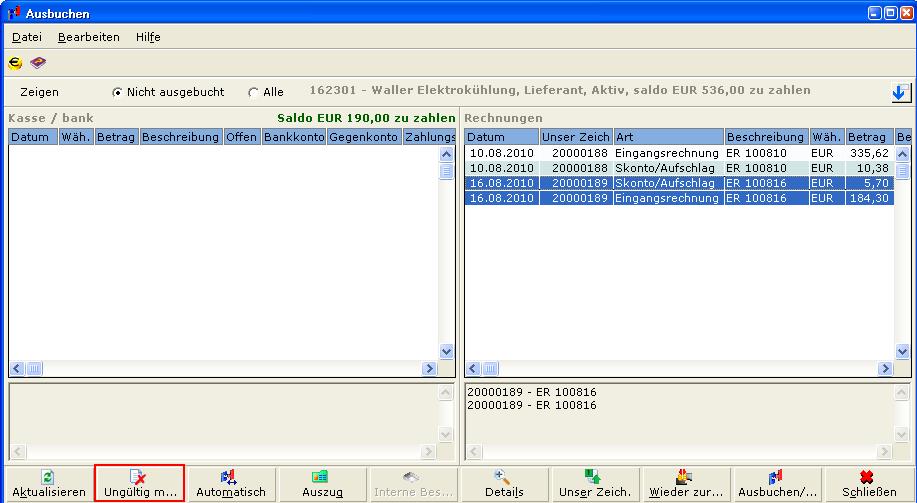Click Betrag column header in Kasse / bank
The height and width of the screenshot is (503, 917).
pyautogui.click(x=116, y=137)
